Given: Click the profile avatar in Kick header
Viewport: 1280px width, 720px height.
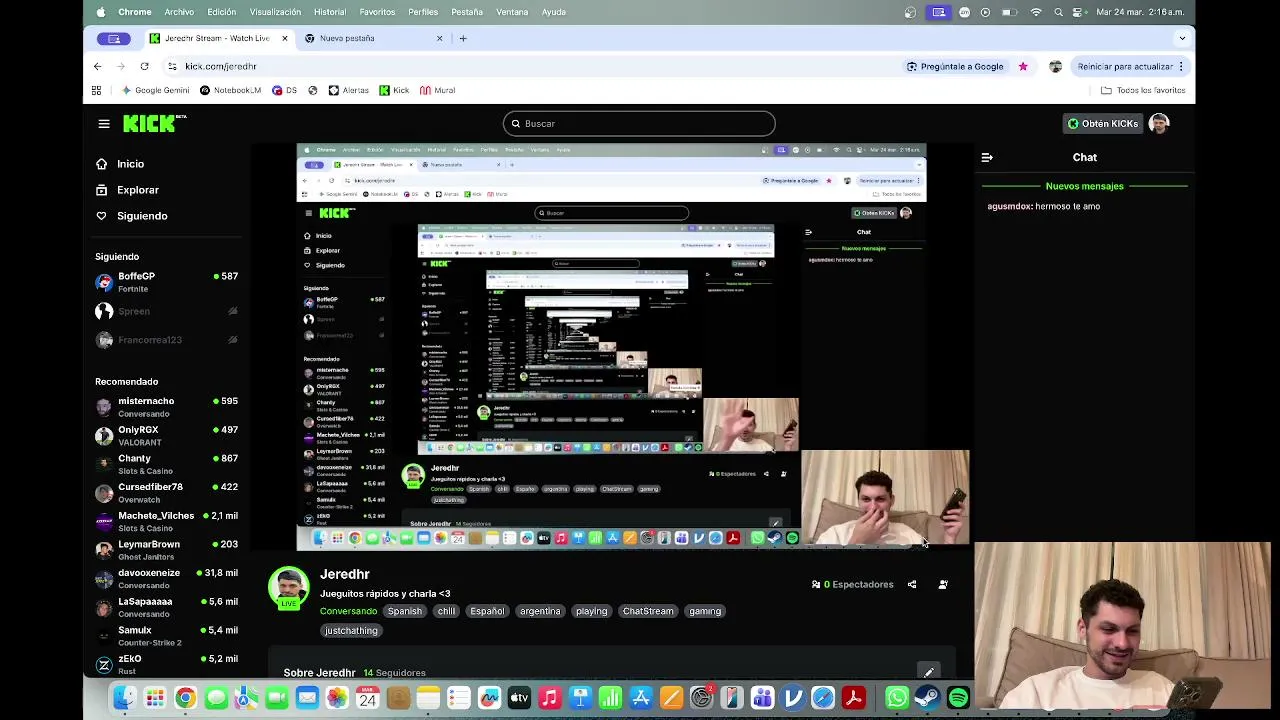Looking at the screenshot, I should (x=1159, y=123).
